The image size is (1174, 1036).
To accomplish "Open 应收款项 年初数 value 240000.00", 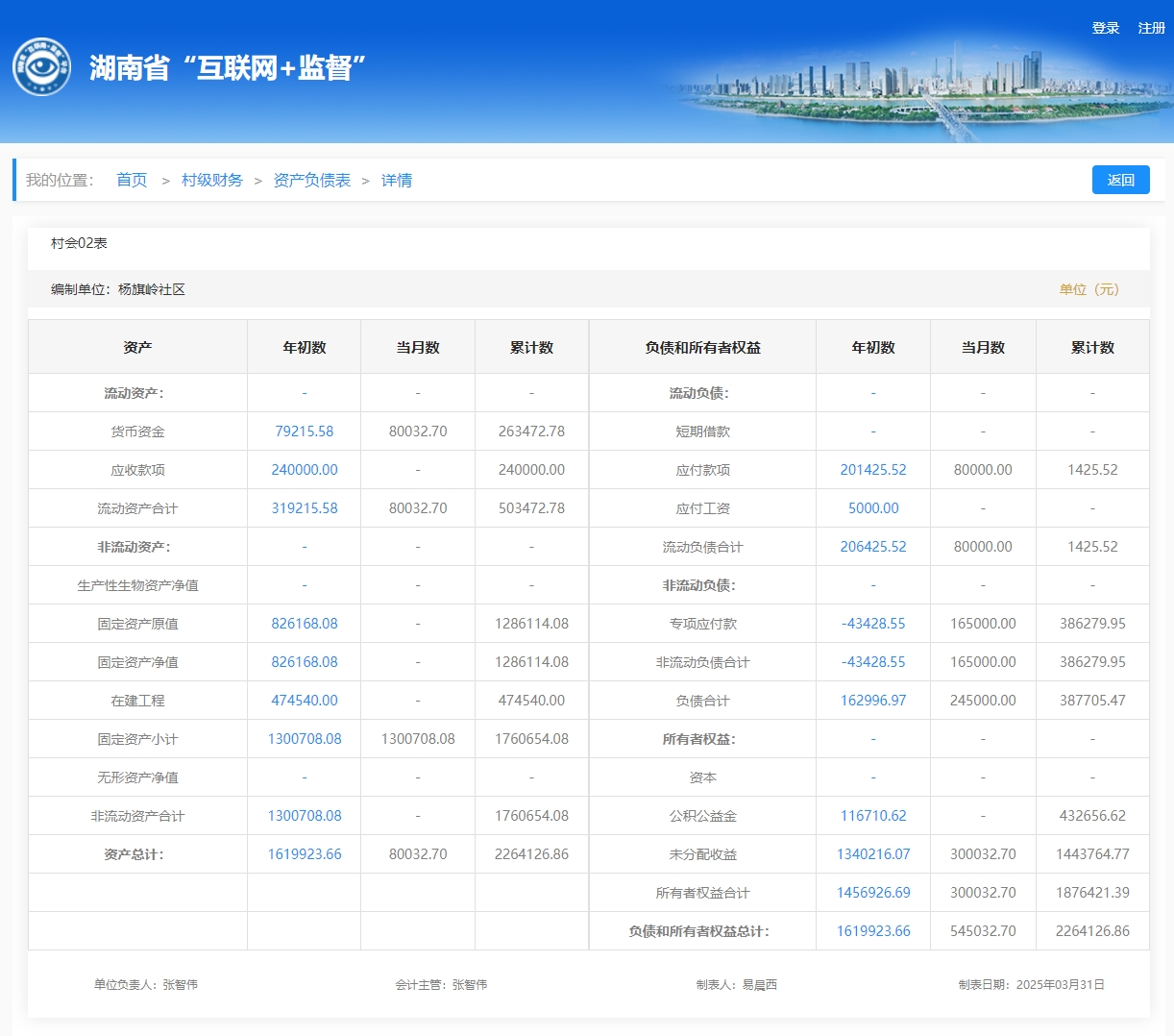I will pyautogui.click(x=305, y=470).
